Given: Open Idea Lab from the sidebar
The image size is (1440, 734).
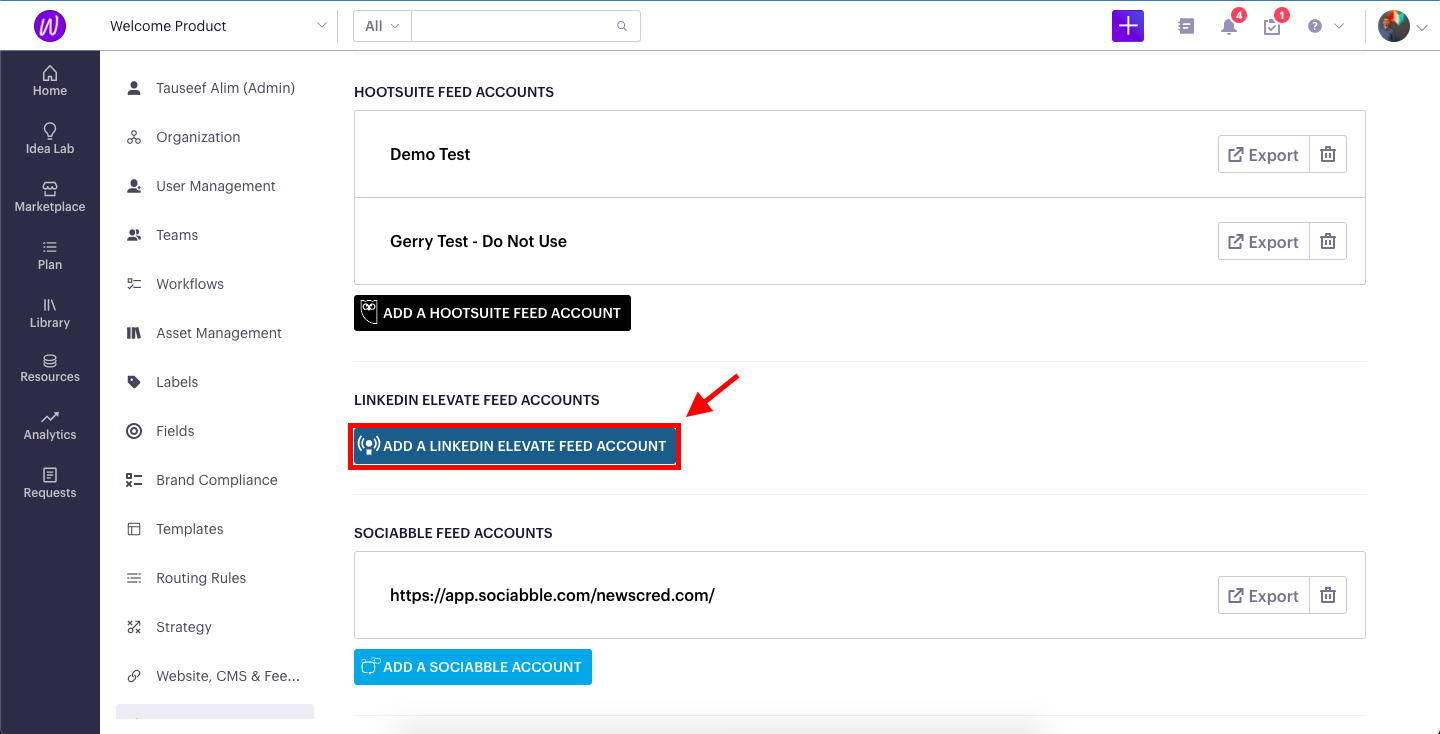Looking at the screenshot, I should point(50,139).
